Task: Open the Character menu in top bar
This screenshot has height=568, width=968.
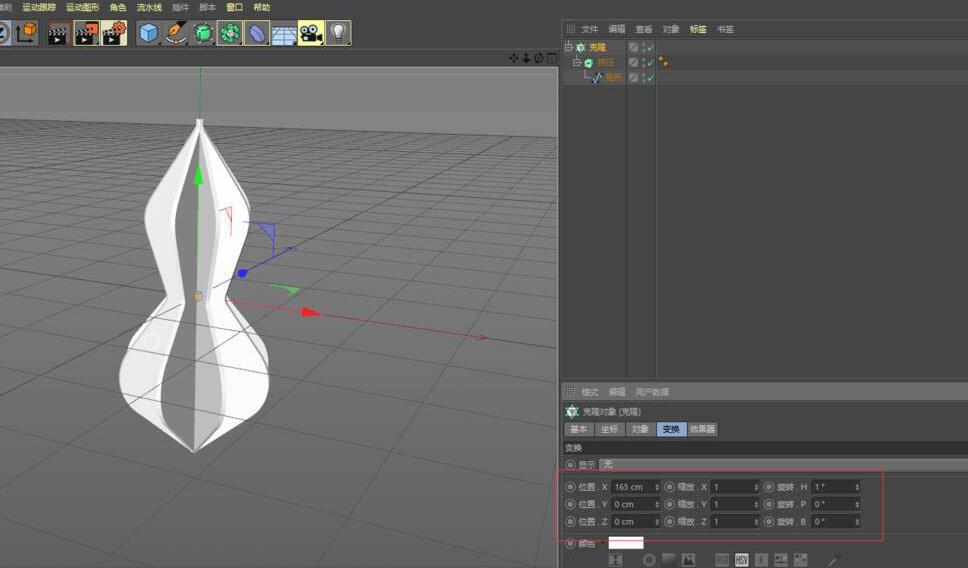Action: (x=118, y=7)
